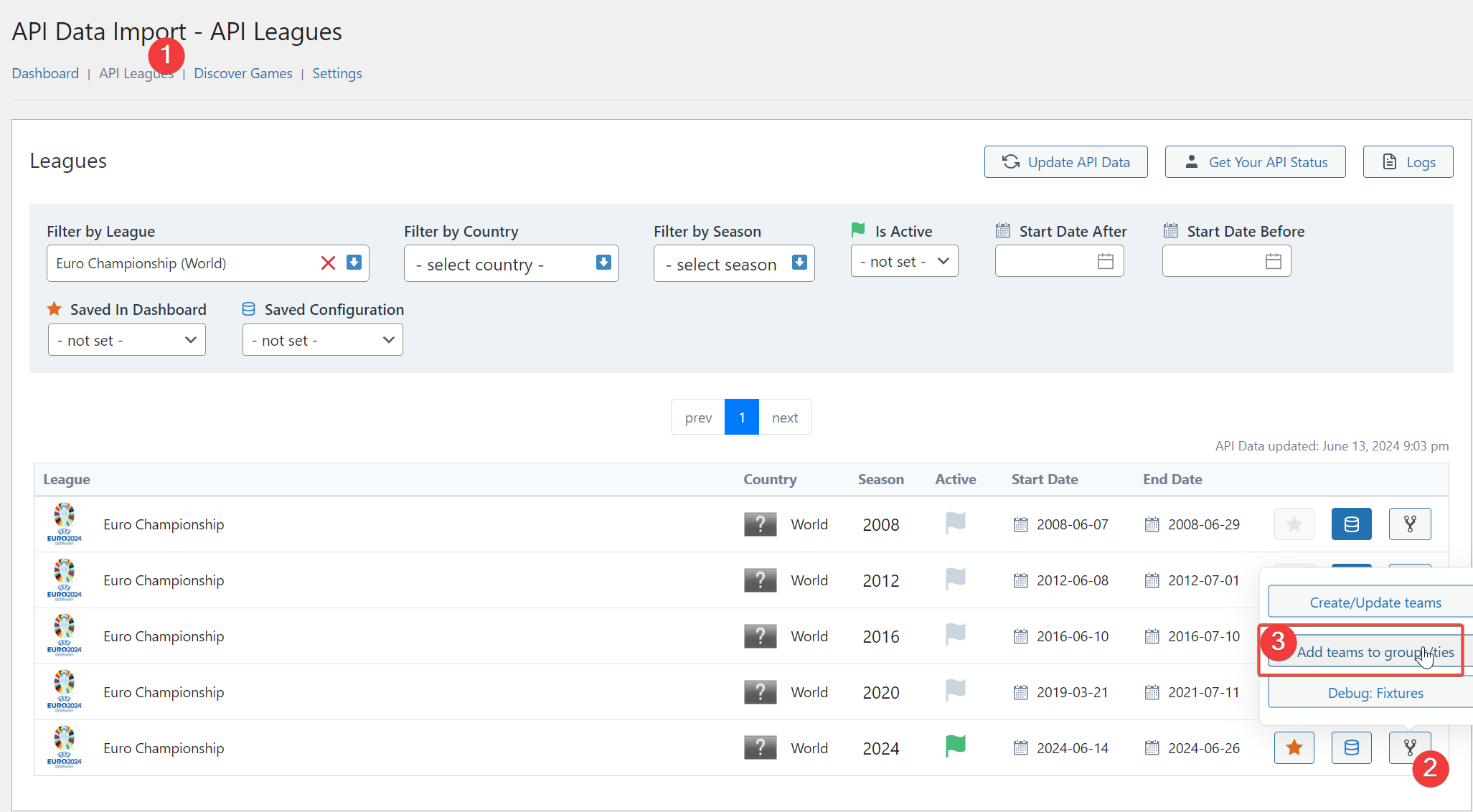Select page 1 in pagination
1473x812 pixels.
click(x=742, y=417)
